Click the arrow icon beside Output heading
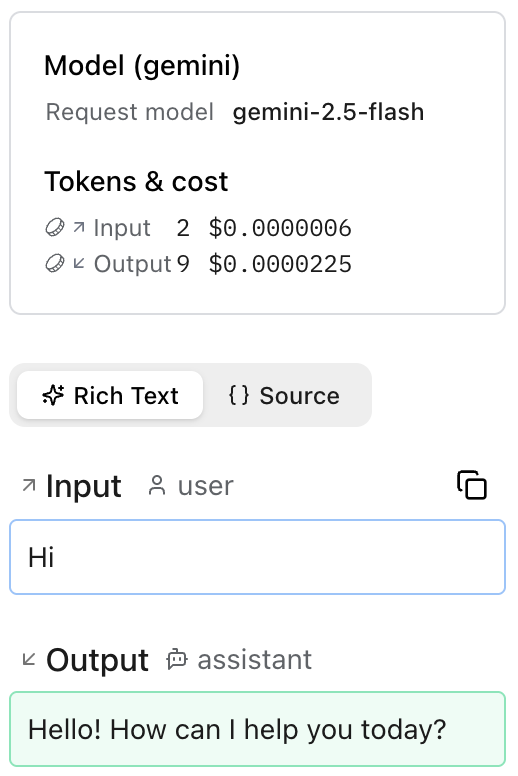Viewport: 518px width, 776px height. 29,659
